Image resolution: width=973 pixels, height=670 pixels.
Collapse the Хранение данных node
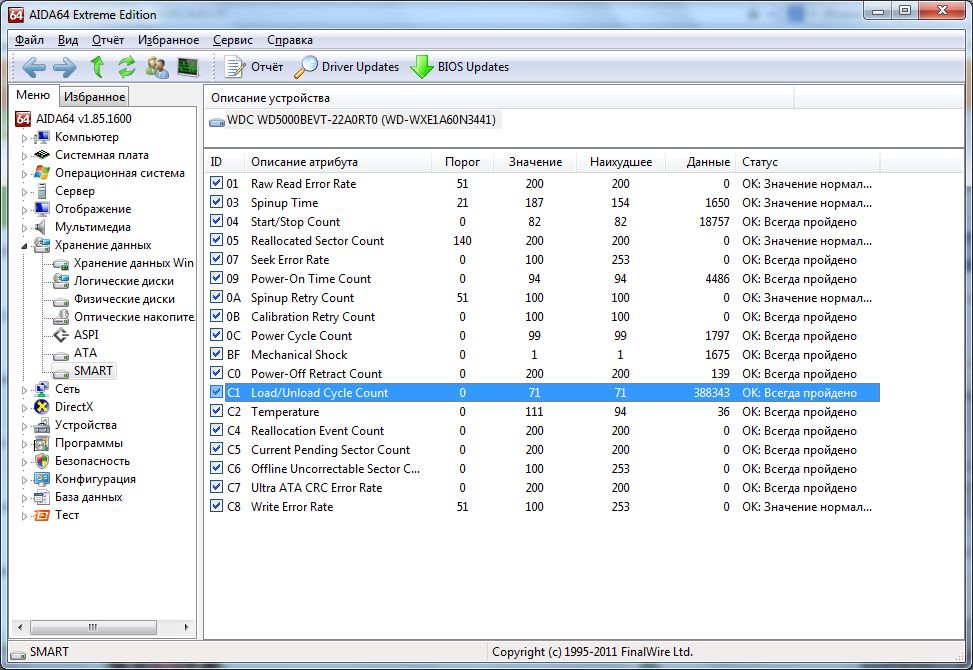[25, 246]
